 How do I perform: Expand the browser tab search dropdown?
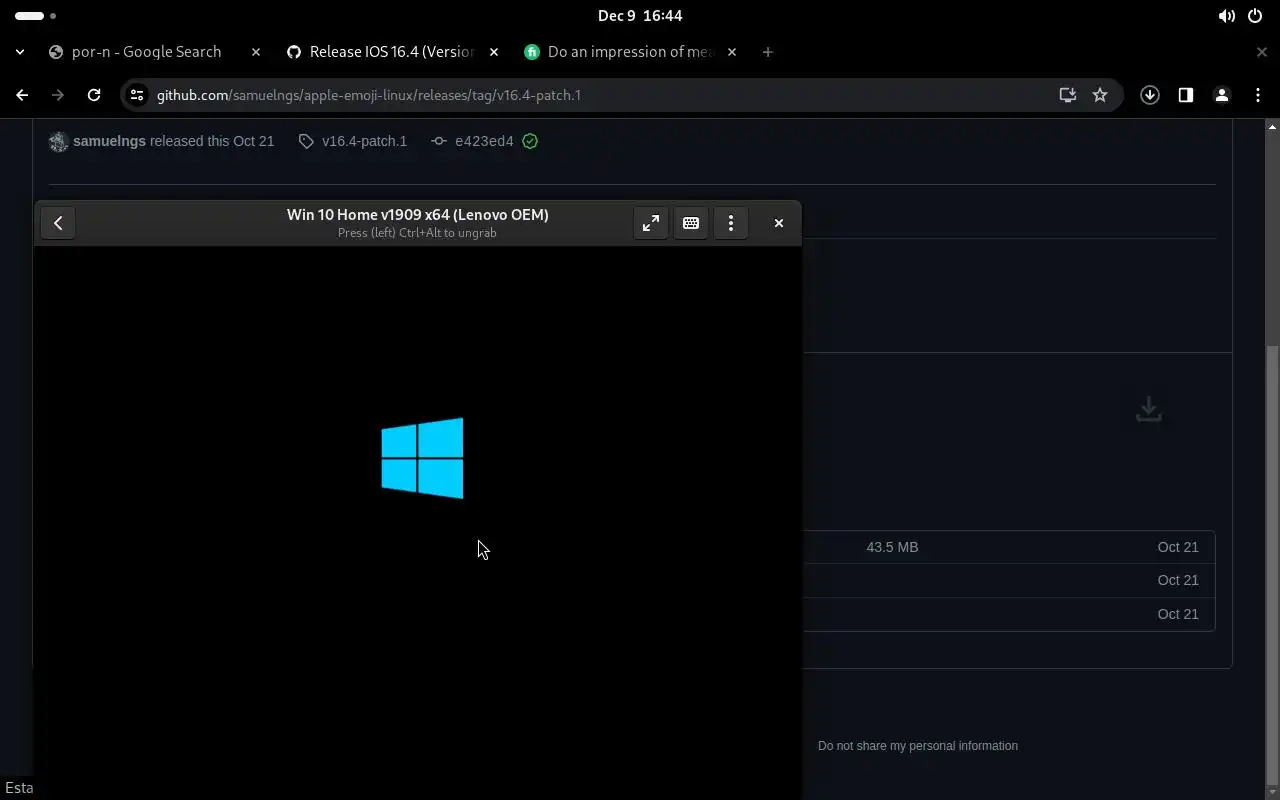click(20, 52)
